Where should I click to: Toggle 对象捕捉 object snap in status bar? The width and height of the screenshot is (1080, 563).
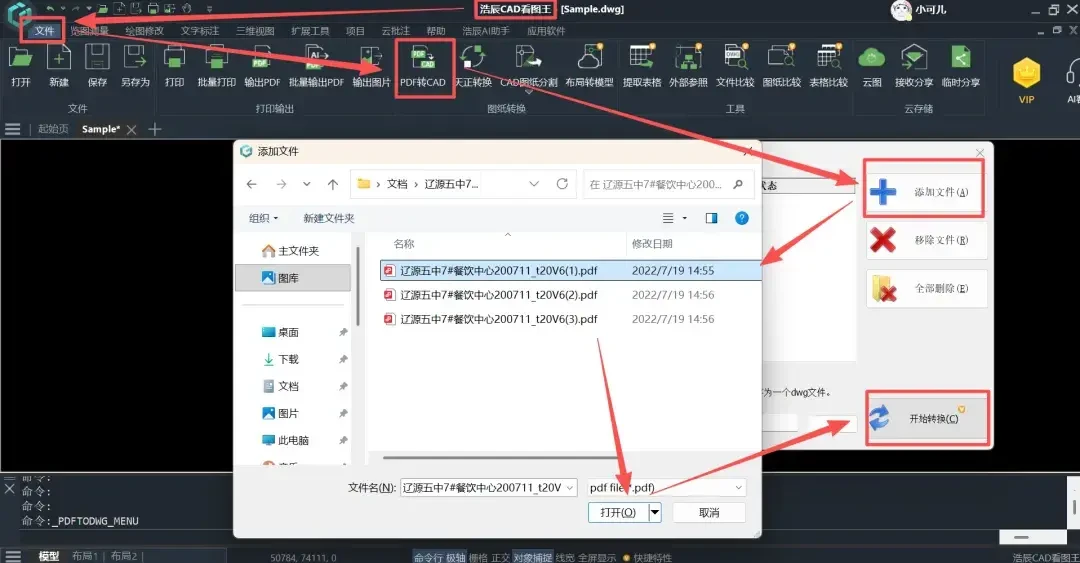(x=532, y=557)
